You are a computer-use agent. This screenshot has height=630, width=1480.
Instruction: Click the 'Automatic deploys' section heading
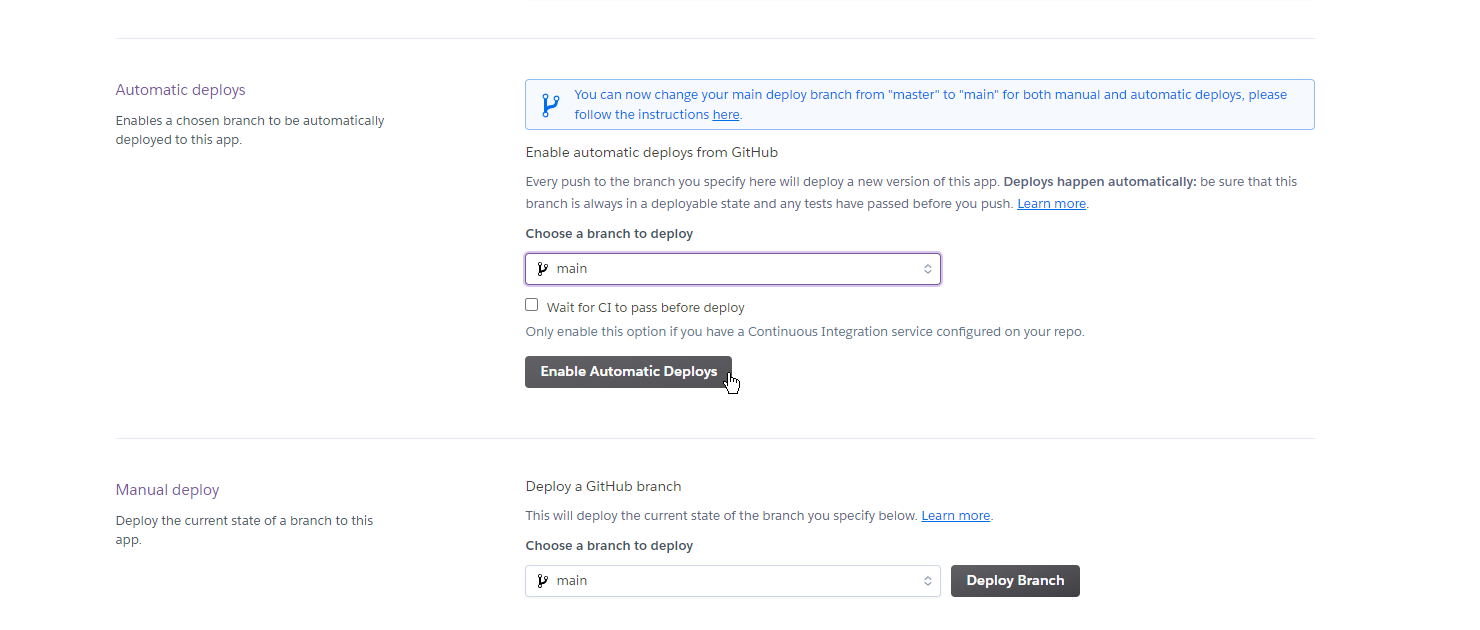click(180, 89)
